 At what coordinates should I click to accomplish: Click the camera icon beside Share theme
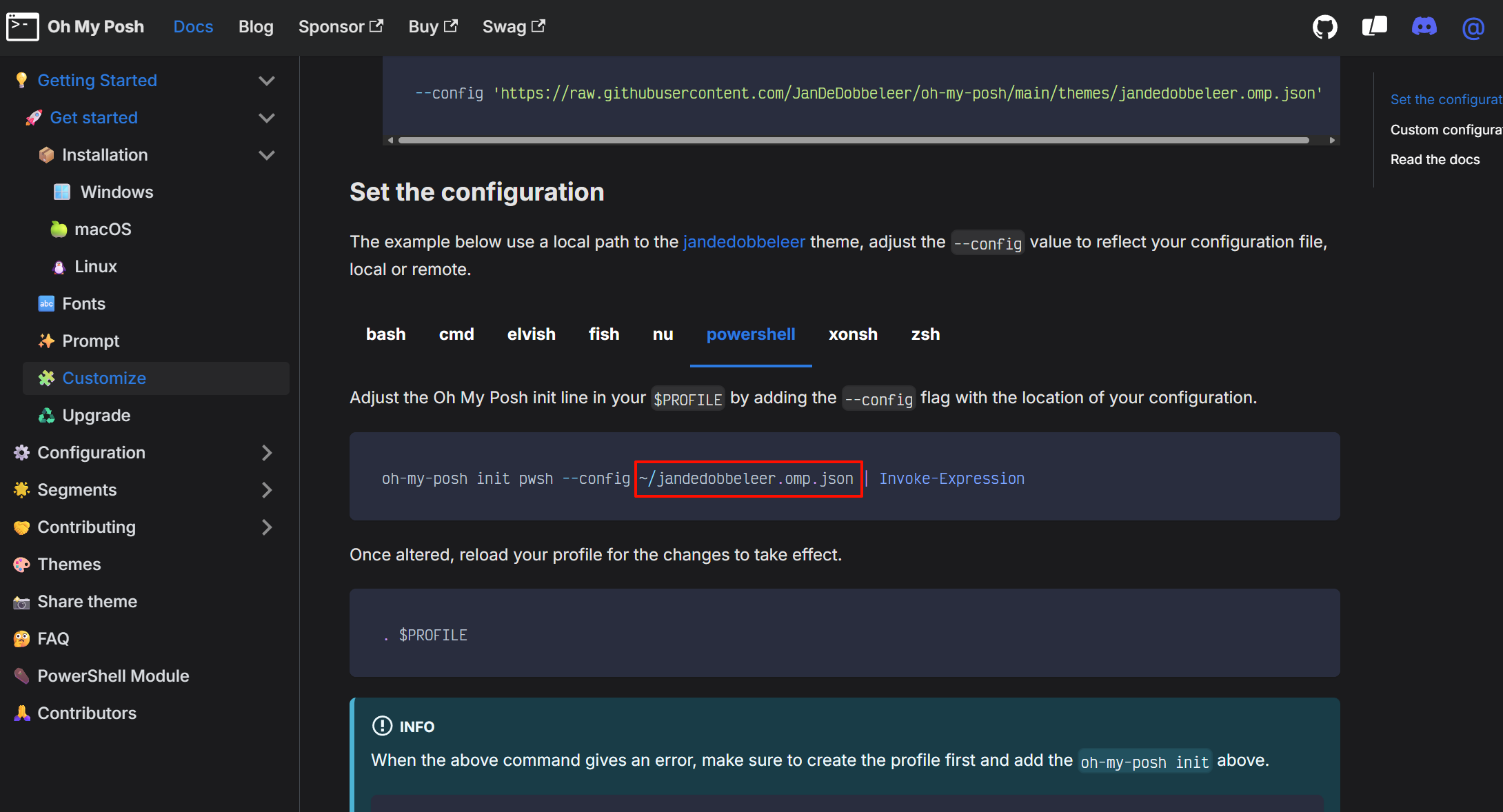(x=21, y=602)
